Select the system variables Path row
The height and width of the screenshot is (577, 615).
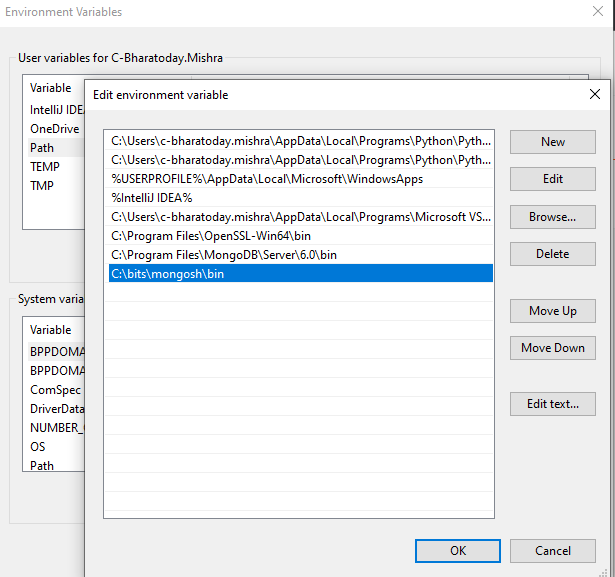coord(56,465)
